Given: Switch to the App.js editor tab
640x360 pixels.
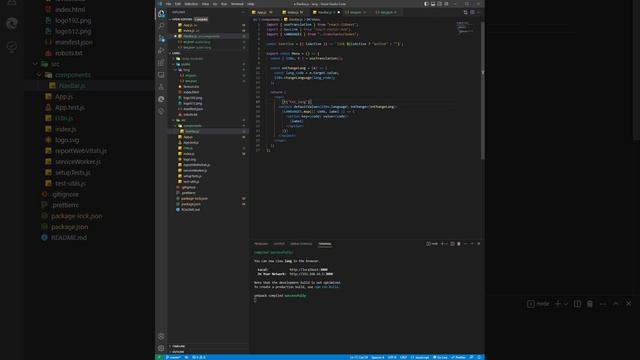Looking at the screenshot, I should [262, 12].
